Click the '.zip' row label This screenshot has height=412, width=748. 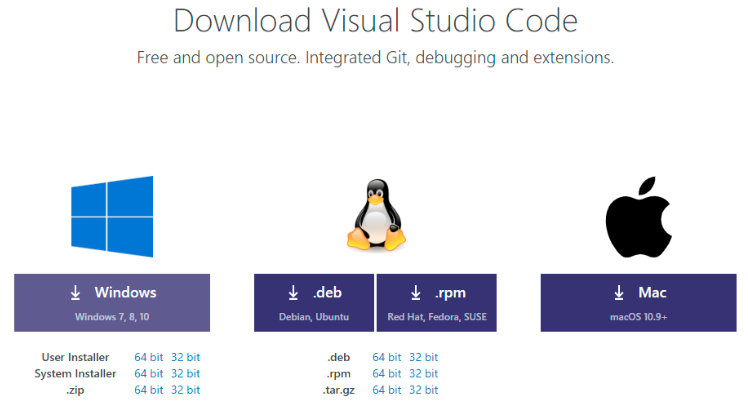click(75, 390)
